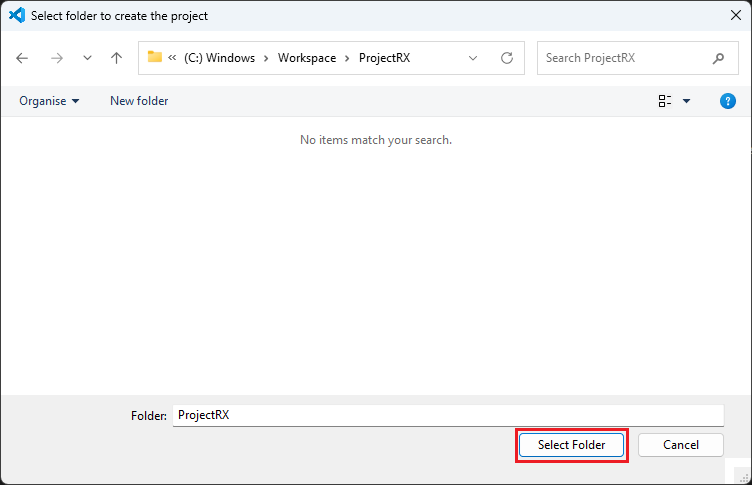Go back using the back arrow
The height and width of the screenshot is (485, 752).
[22, 58]
